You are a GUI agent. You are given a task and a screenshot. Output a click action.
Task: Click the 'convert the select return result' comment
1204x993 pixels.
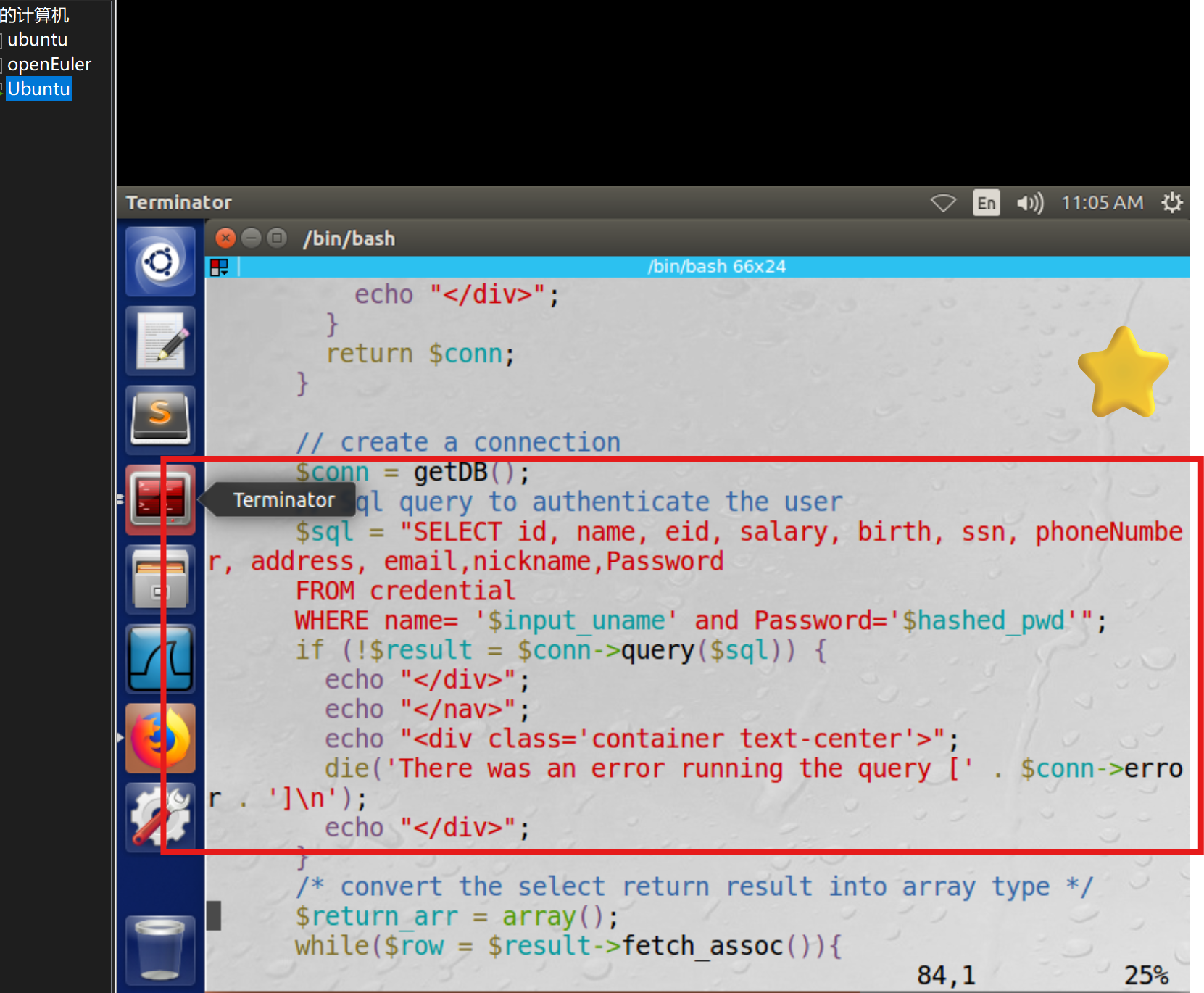(x=694, y=886)
